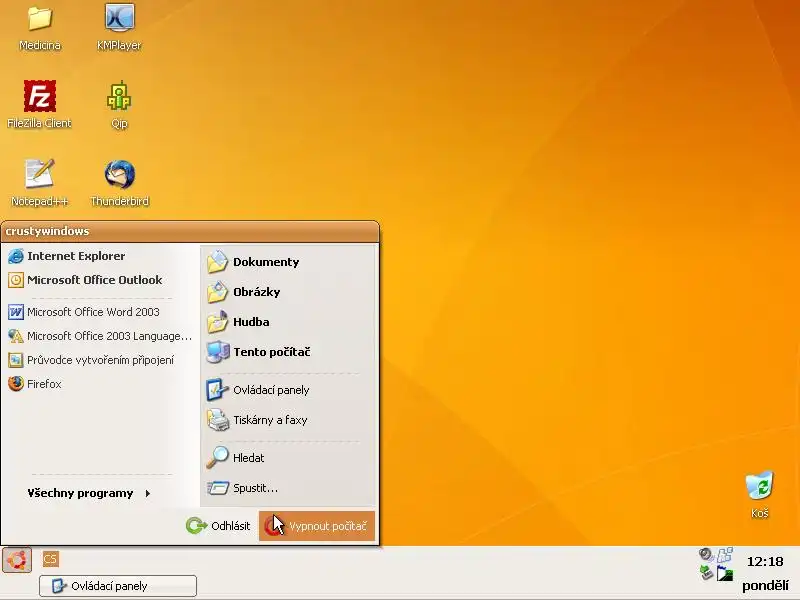This screenshot has height=600, width=800.
Task: Open Microsoft Office 2003 Language settings
Action: pos(100,336)
